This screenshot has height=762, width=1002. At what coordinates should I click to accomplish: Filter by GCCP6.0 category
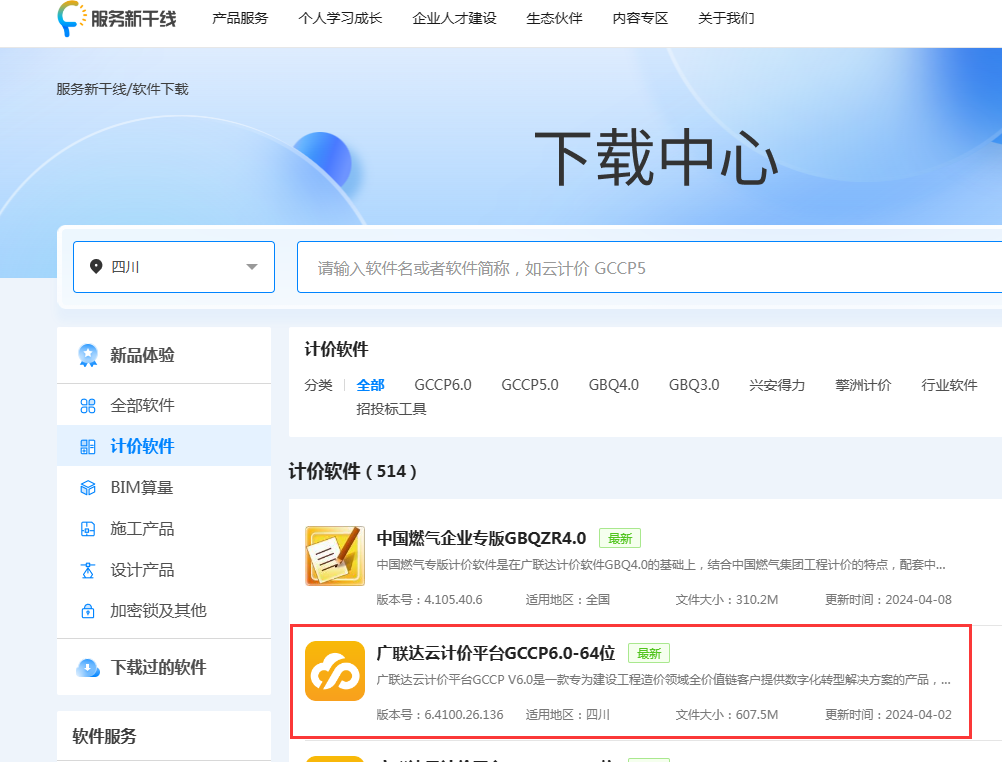tap(443, 385)
